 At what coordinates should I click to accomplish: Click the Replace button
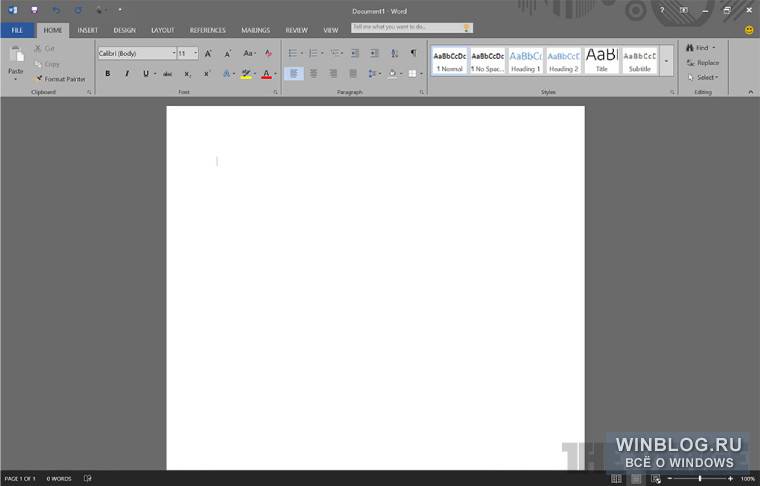(x=703, y=63)
